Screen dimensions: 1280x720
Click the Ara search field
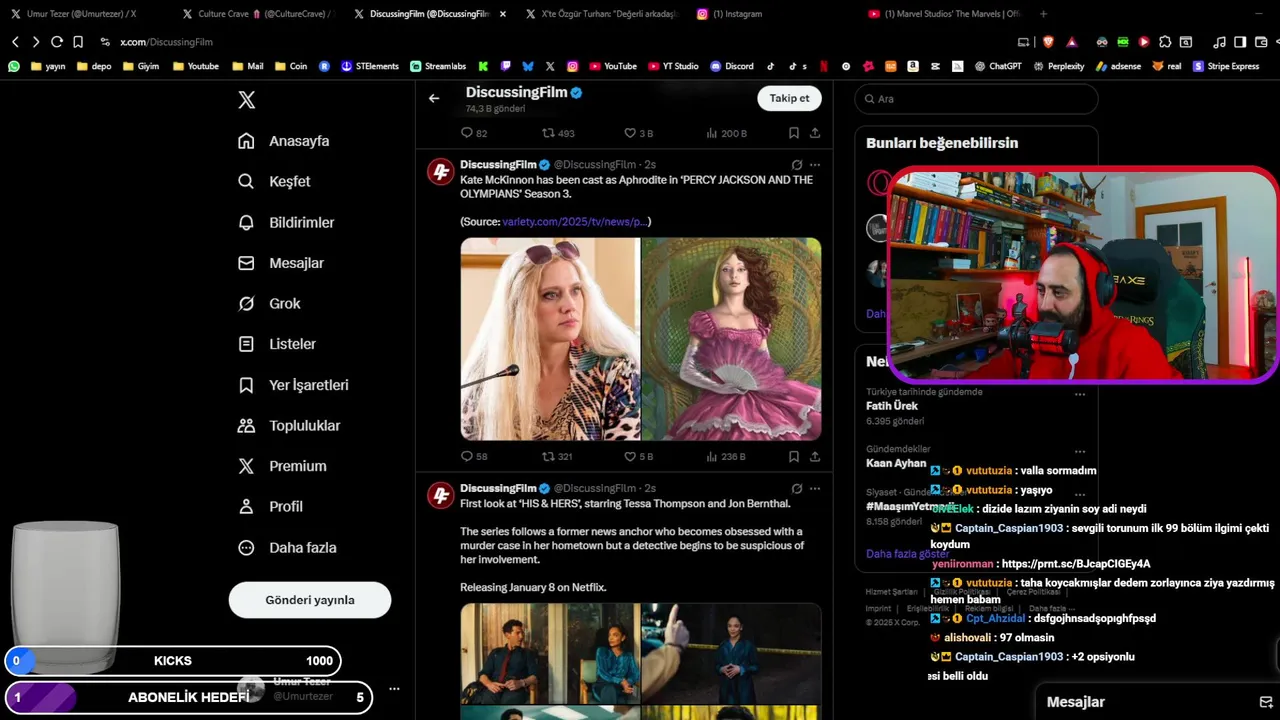coord(976,99)
